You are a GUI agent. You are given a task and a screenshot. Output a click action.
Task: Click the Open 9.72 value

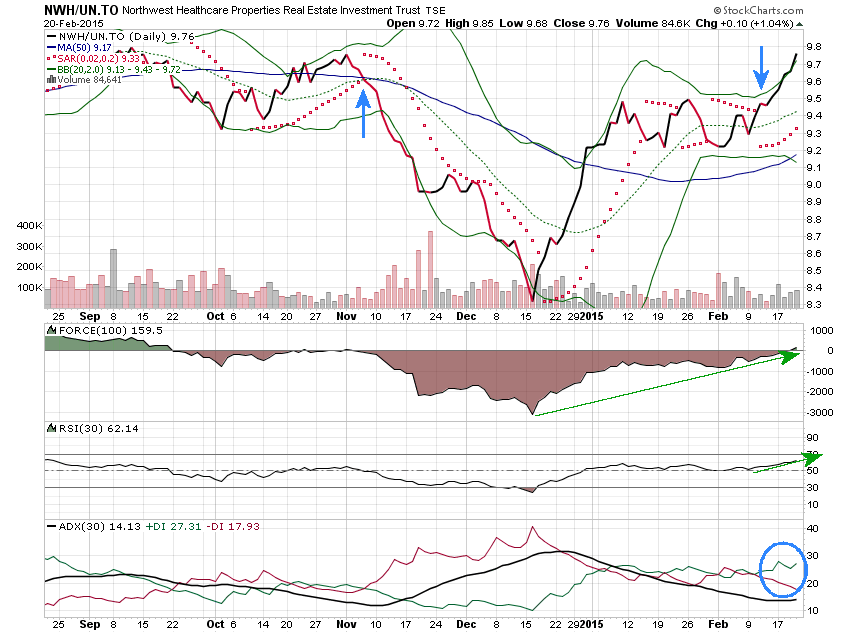click(x=413, y=23)
